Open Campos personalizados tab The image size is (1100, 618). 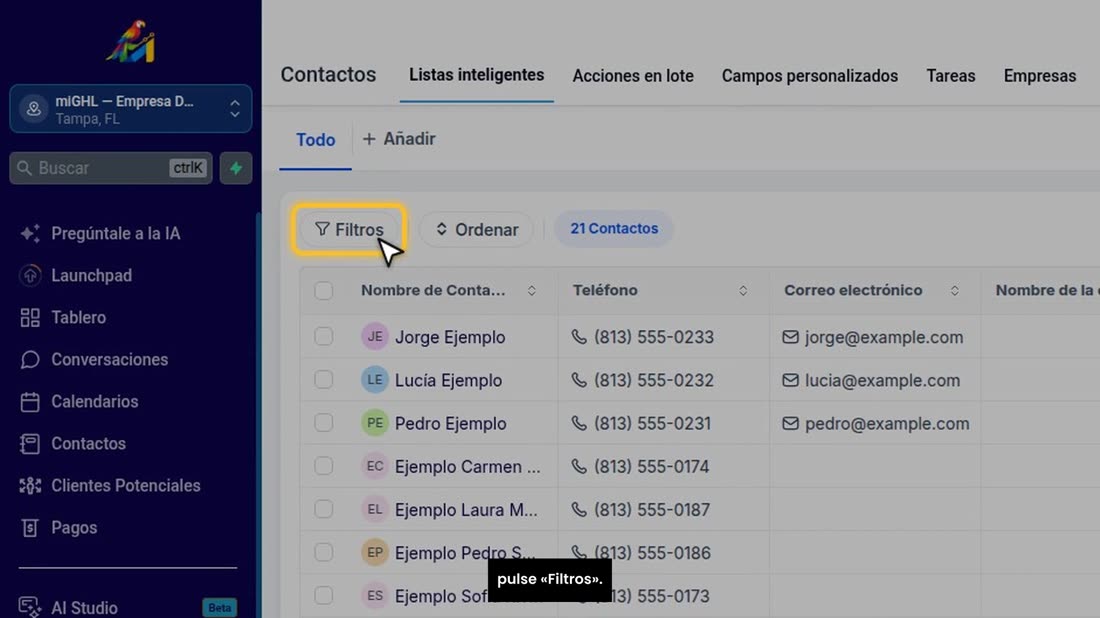(x=810, y=76)
